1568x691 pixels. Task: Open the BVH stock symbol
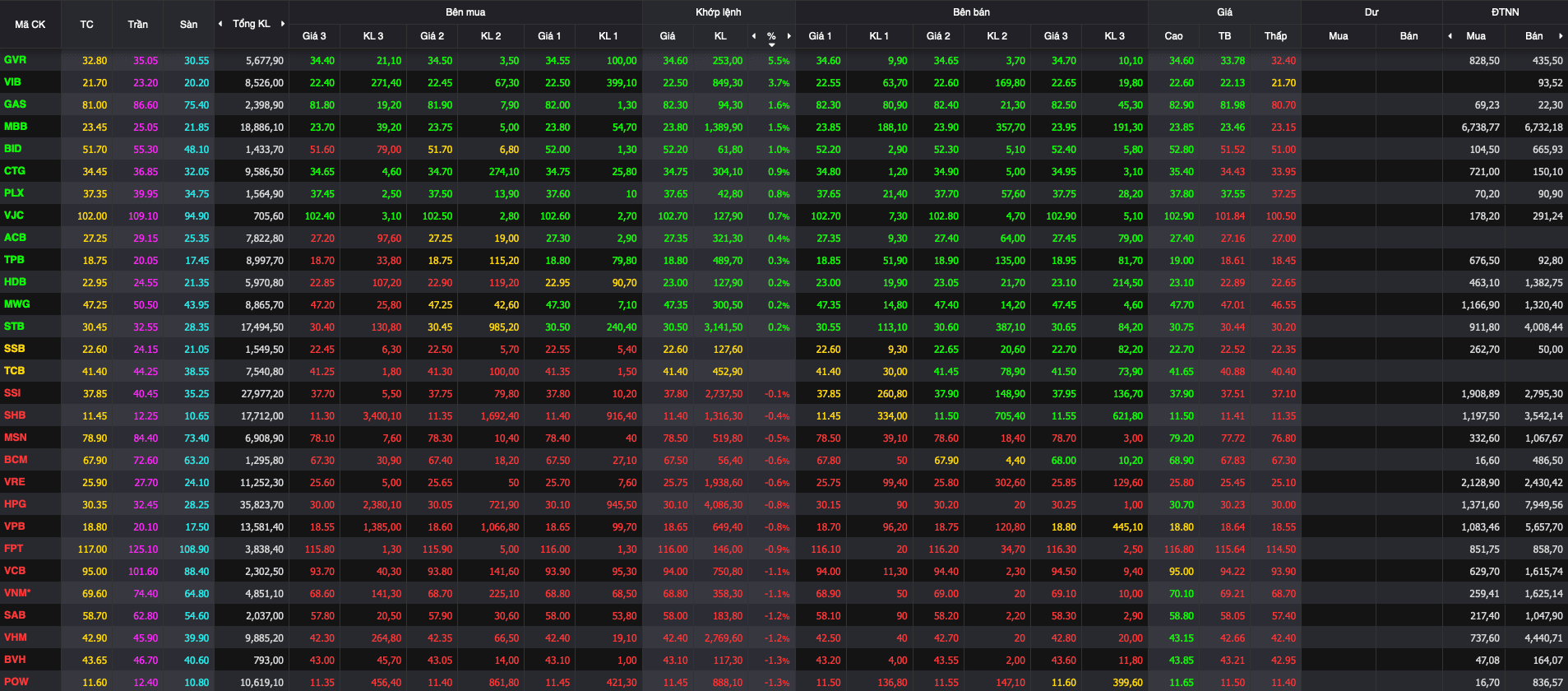[x=15, y=660]
